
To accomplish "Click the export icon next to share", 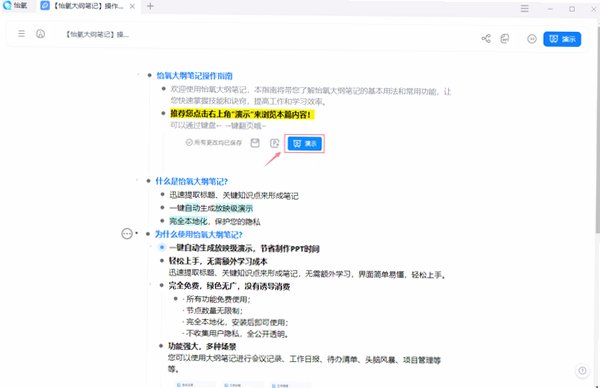I will coord(505,38).
